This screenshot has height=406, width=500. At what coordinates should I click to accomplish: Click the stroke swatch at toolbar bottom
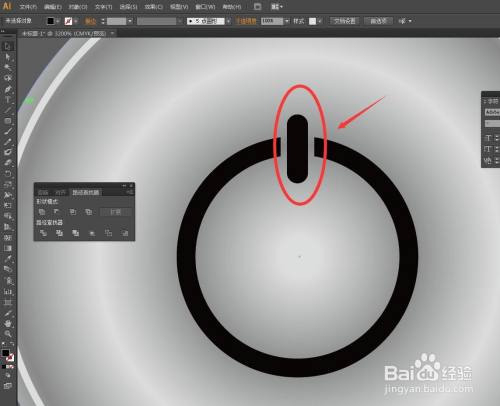click(x=10, y=357)
